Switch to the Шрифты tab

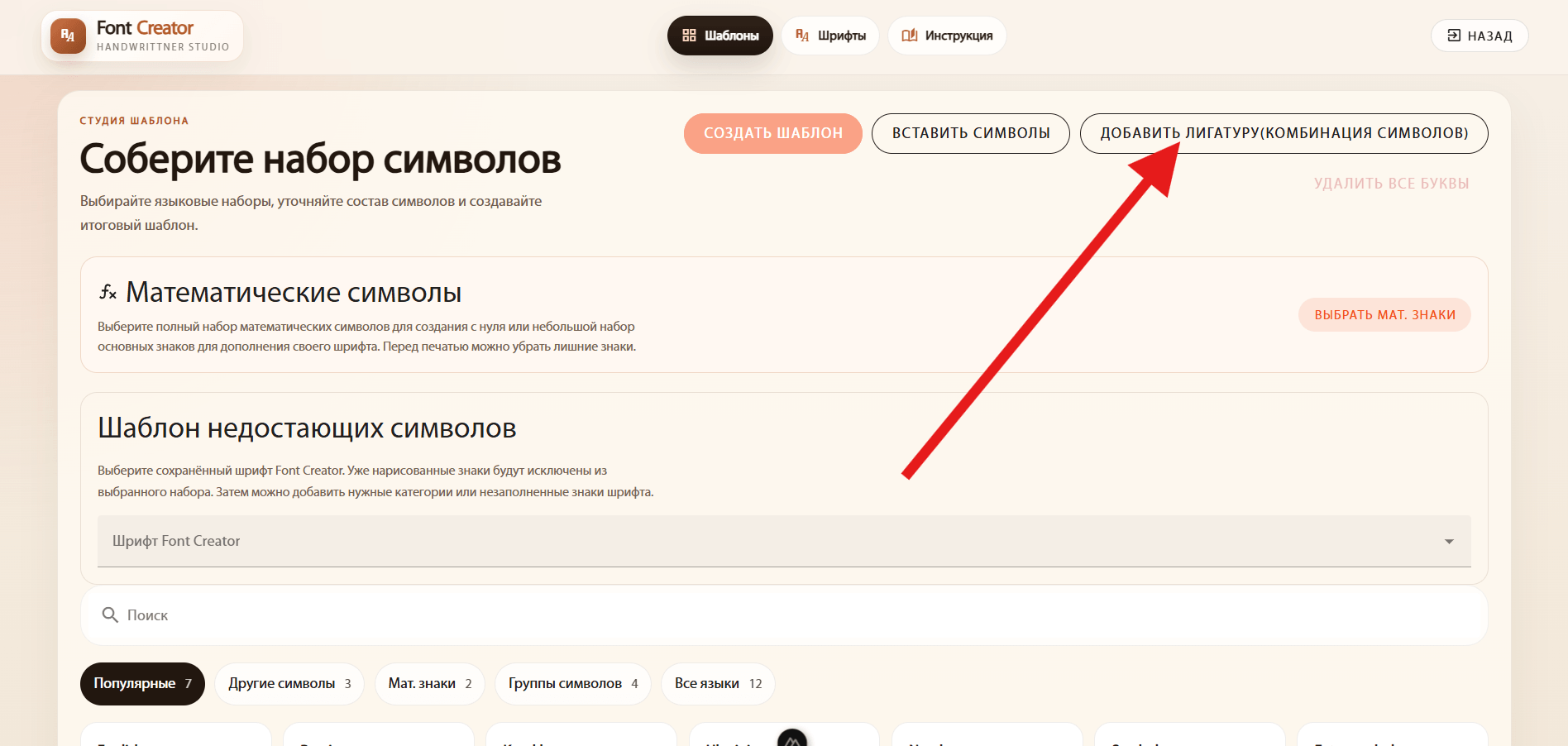[x=830, y=36]
